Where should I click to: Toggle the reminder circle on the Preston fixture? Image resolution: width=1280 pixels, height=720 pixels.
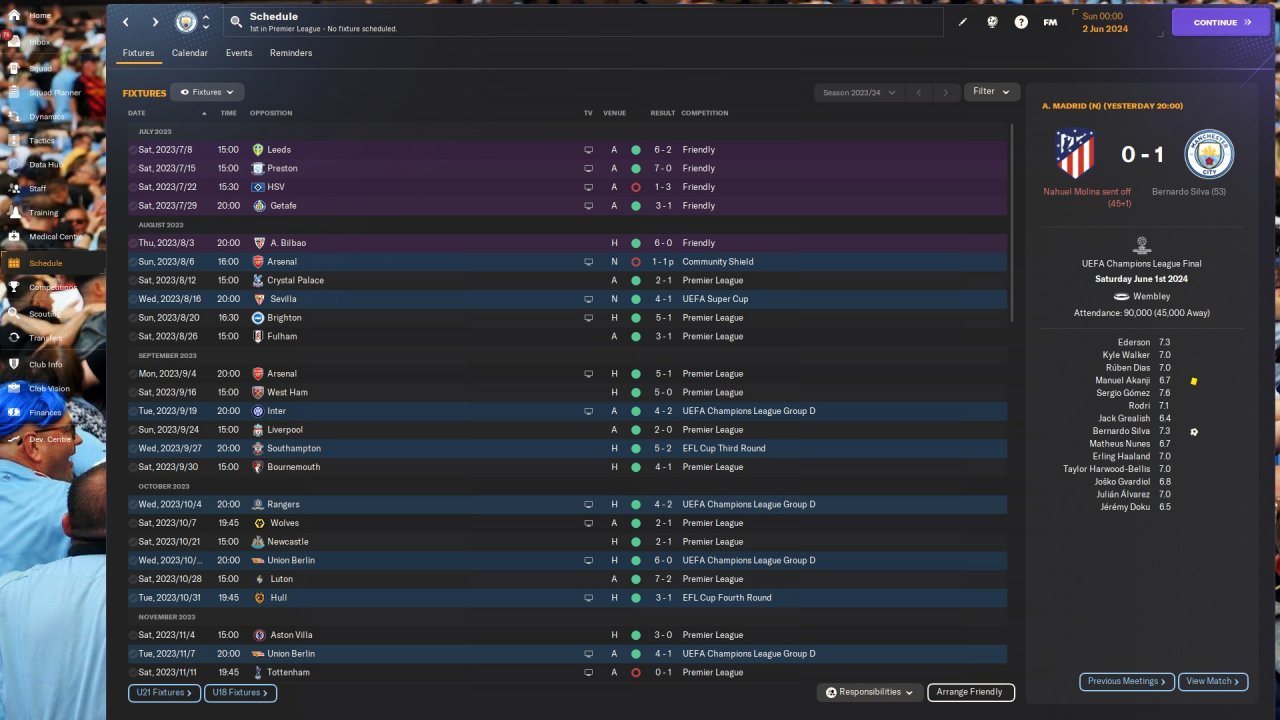pyautogui.click(x=133, y=169)
